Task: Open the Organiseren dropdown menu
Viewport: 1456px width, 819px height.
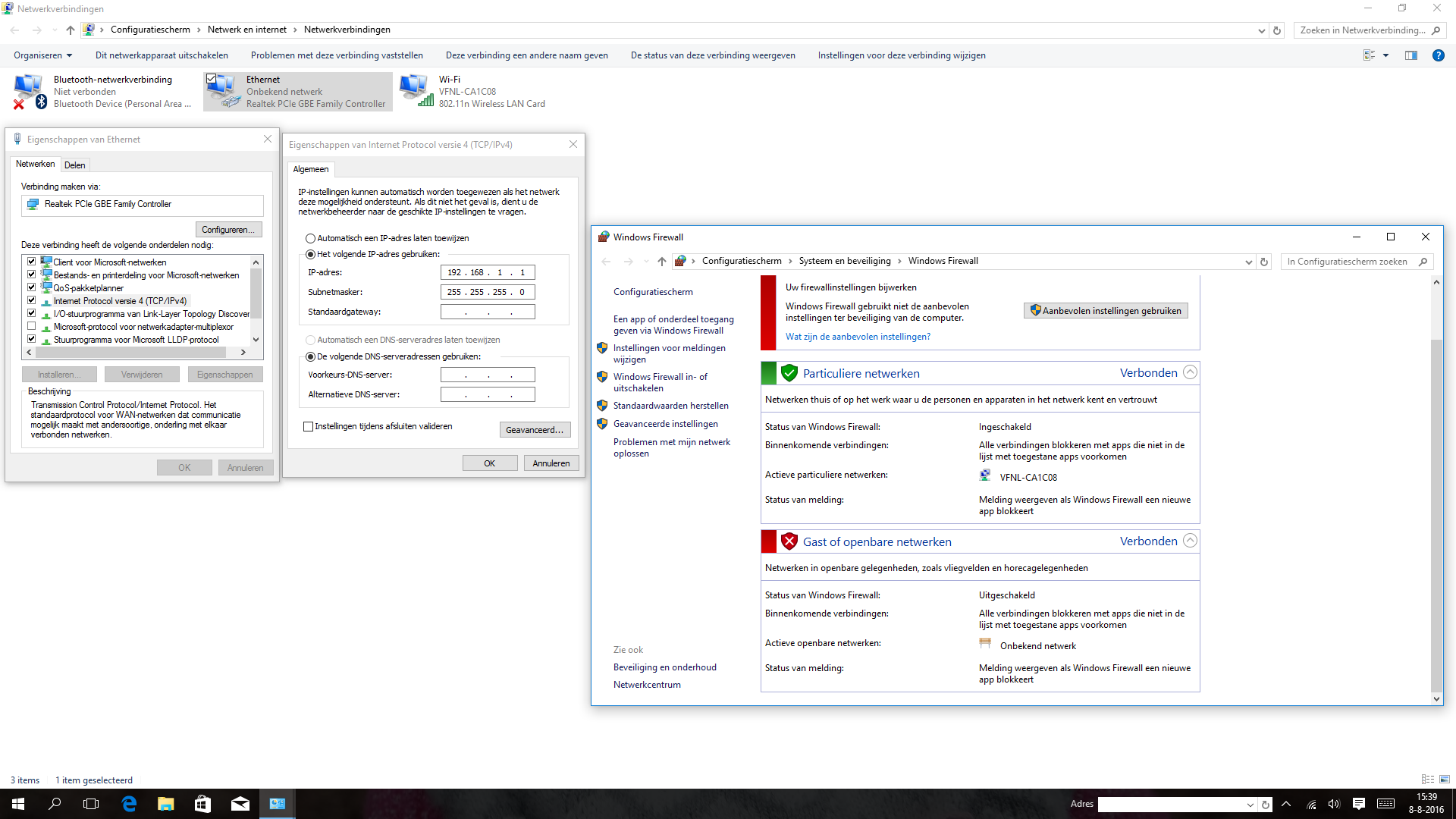Action: pyautogui.click(x=42, y=55)
